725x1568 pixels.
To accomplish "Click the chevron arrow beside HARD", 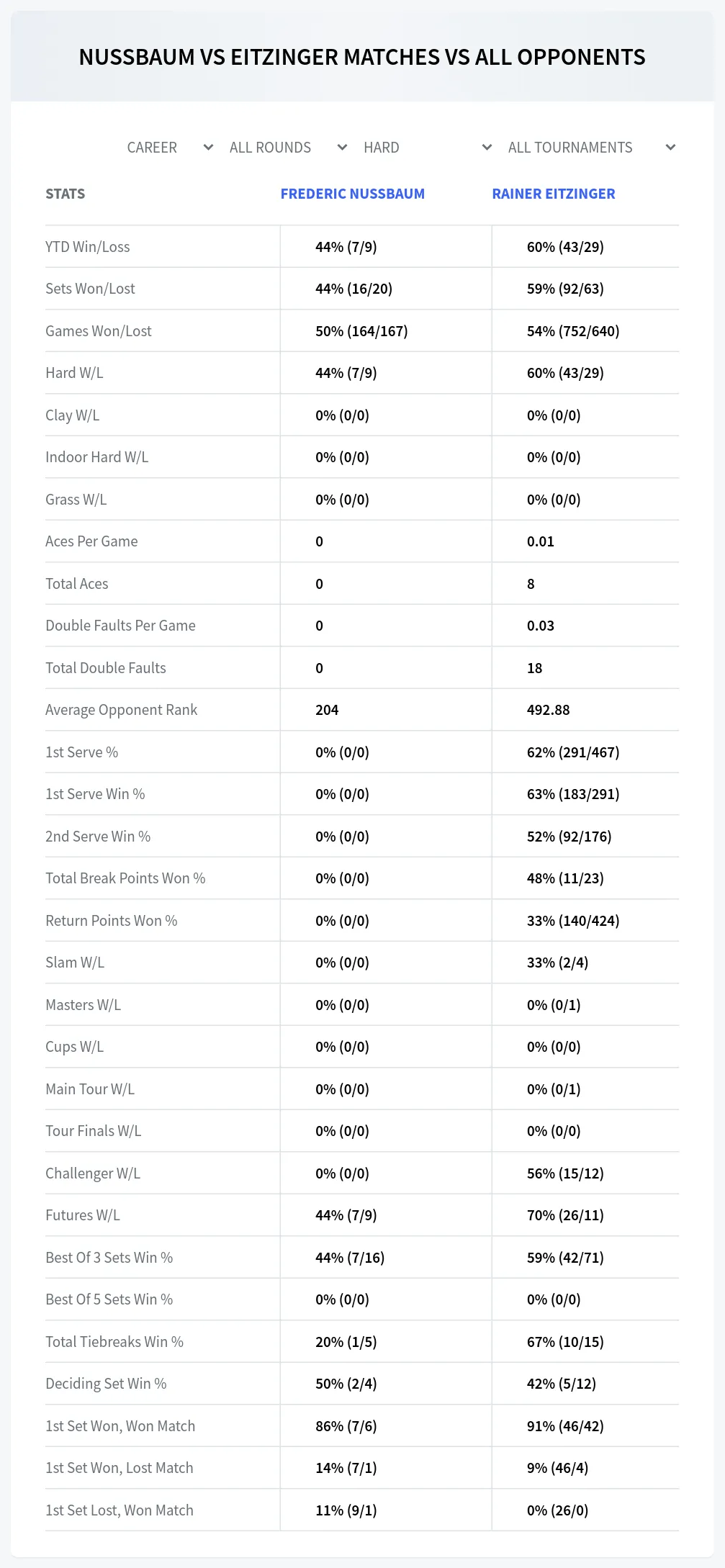I will point(487,148).
